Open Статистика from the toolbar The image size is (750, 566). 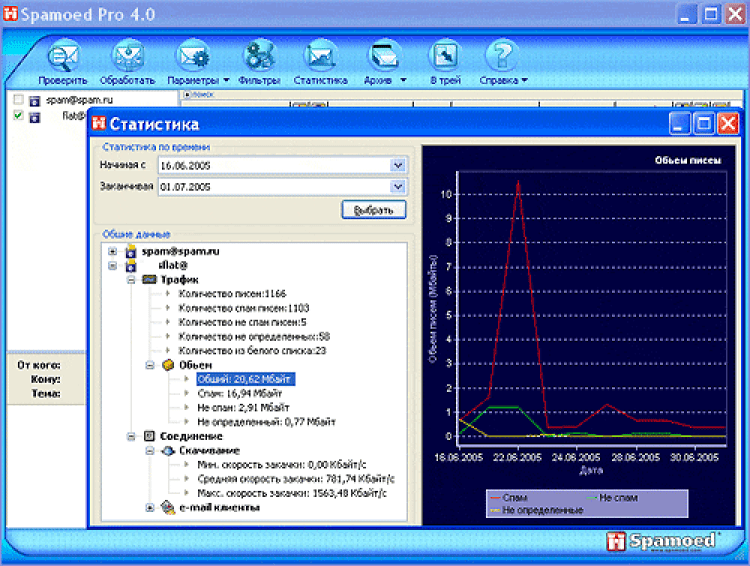pos(320,56)
